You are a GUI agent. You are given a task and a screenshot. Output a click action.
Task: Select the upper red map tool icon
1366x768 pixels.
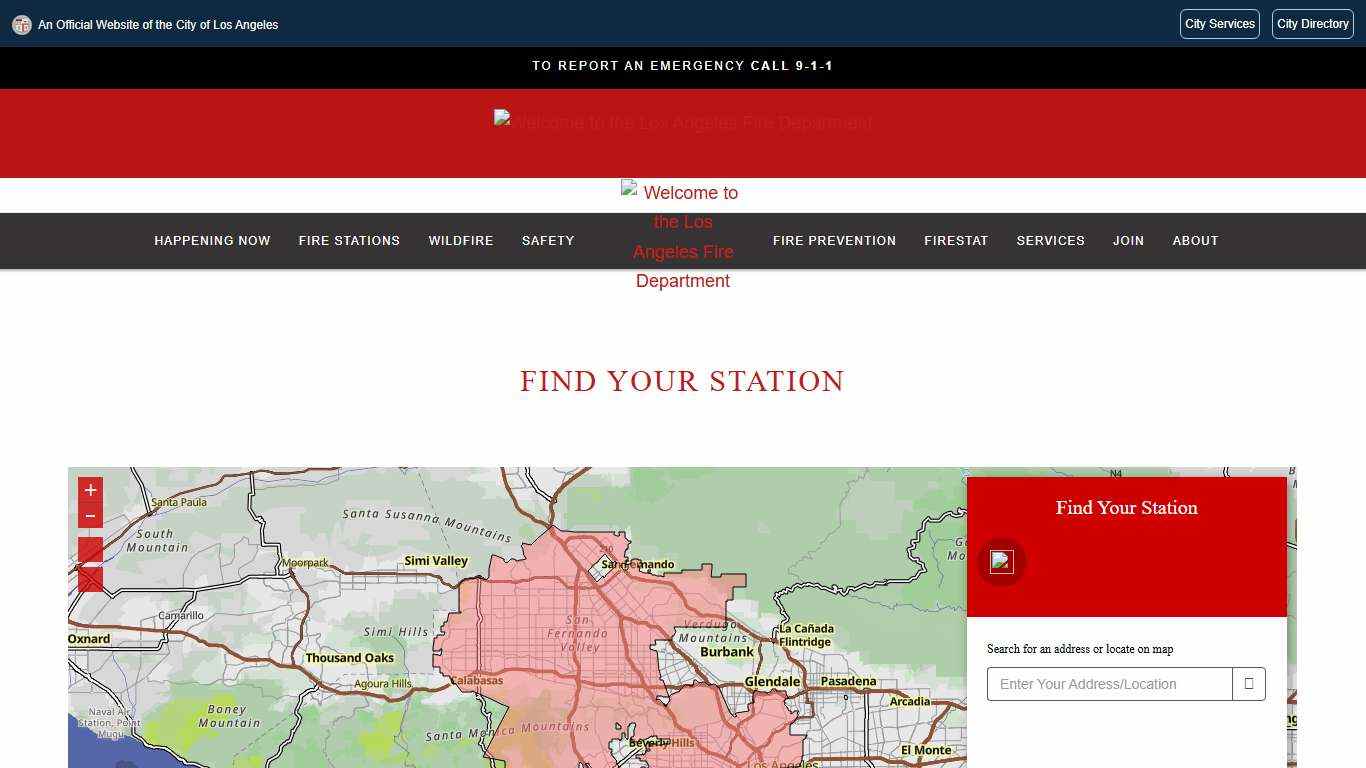coord(90,551)
